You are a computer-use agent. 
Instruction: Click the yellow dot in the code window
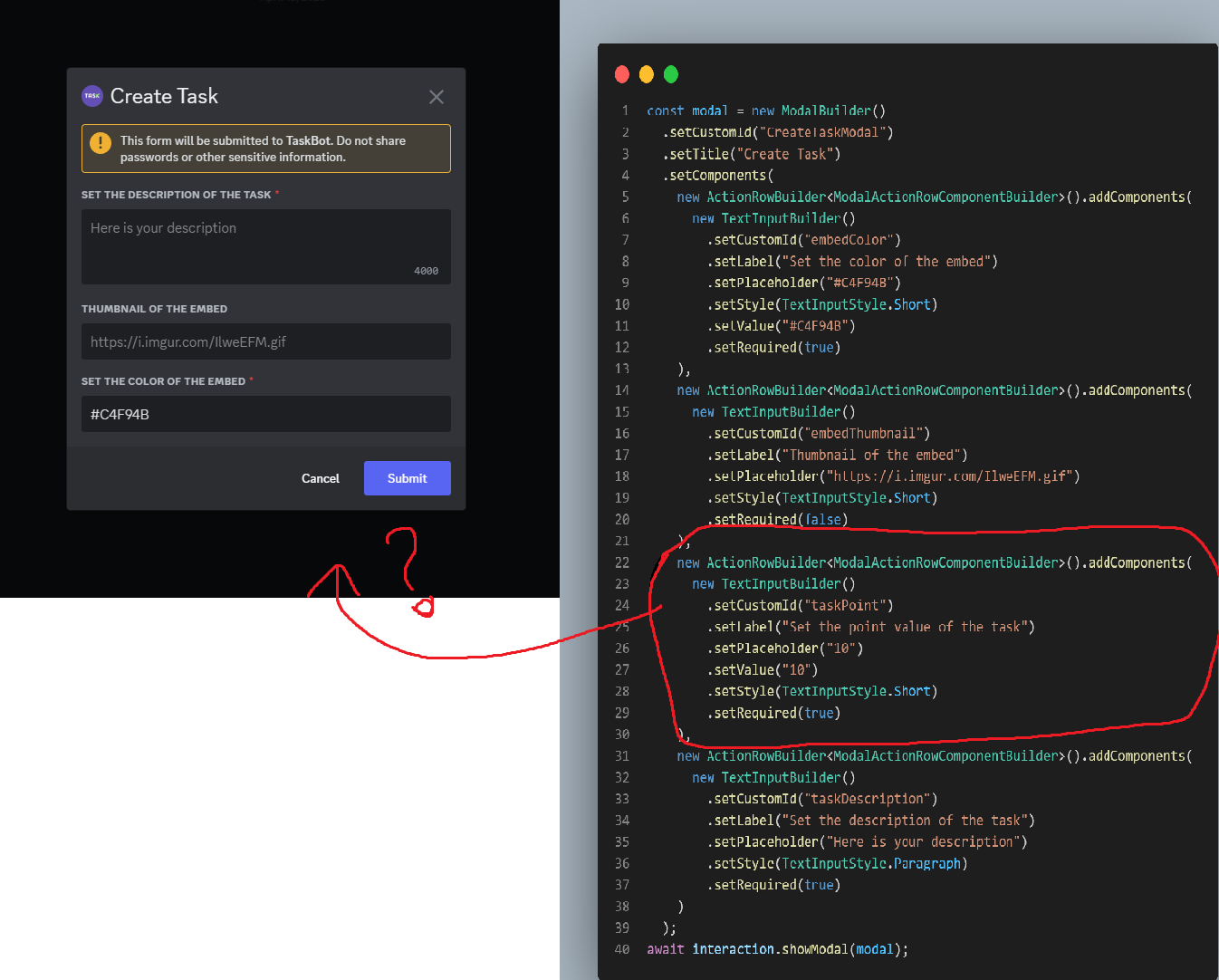(647, 74)
